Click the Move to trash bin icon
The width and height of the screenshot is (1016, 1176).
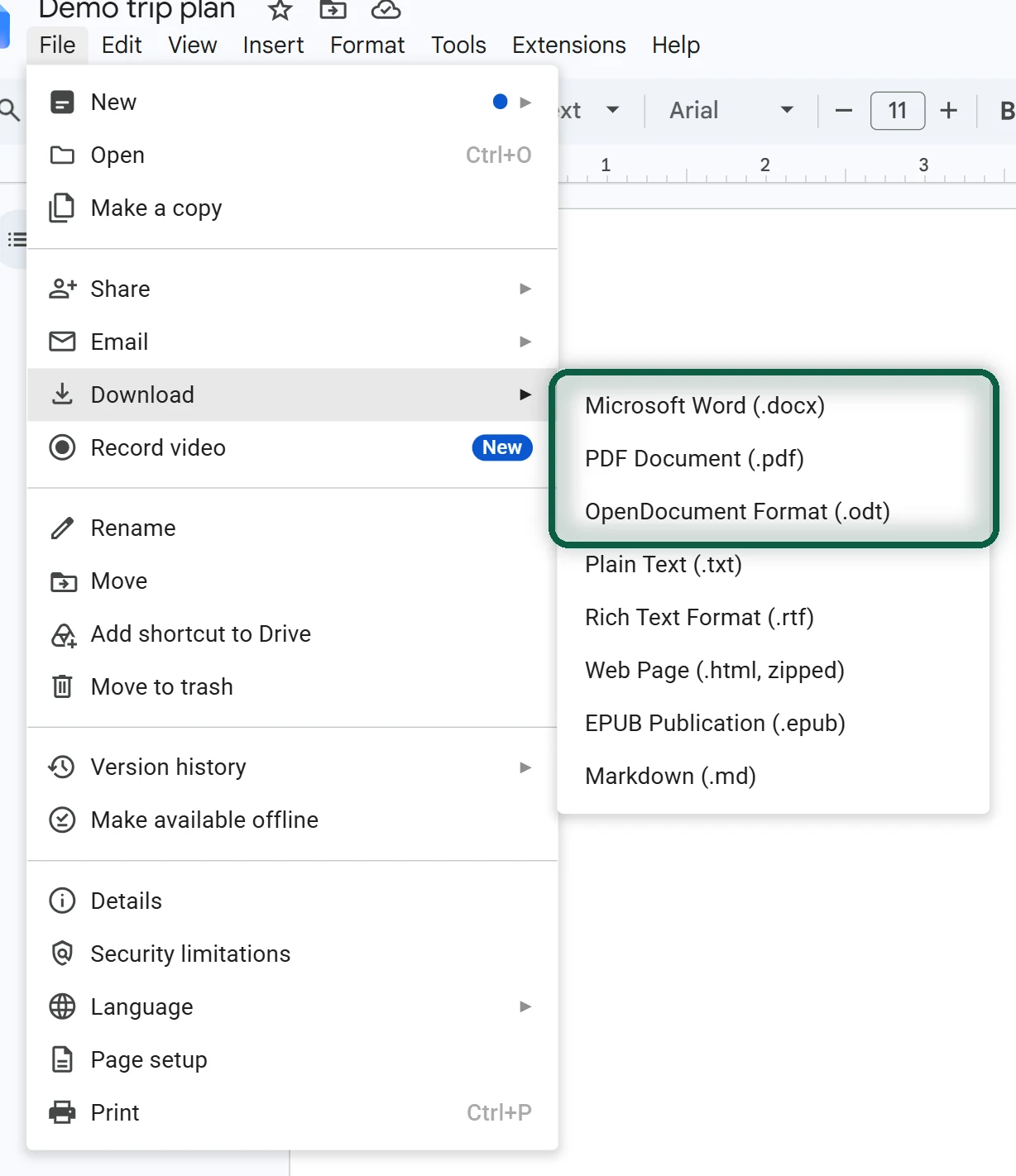(x=62, y=686)
